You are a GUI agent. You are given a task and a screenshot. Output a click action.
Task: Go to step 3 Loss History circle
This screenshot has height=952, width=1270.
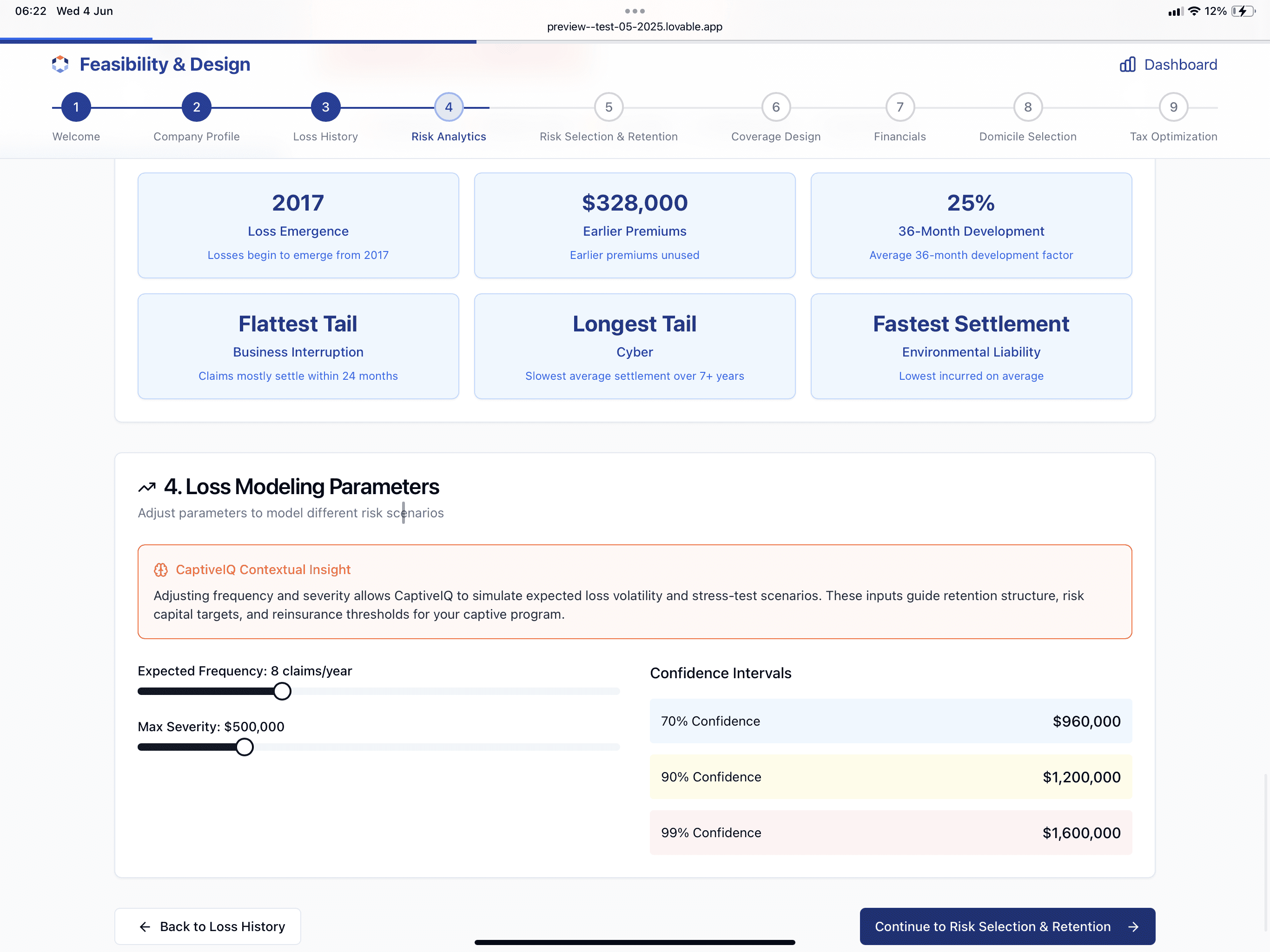coord(325,107)
